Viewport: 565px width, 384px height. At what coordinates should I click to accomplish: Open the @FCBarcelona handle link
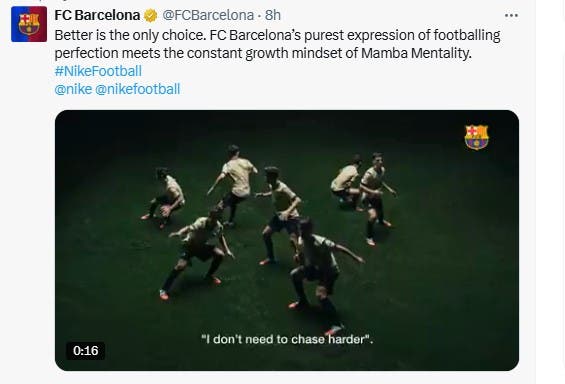(x=208, y=15)
